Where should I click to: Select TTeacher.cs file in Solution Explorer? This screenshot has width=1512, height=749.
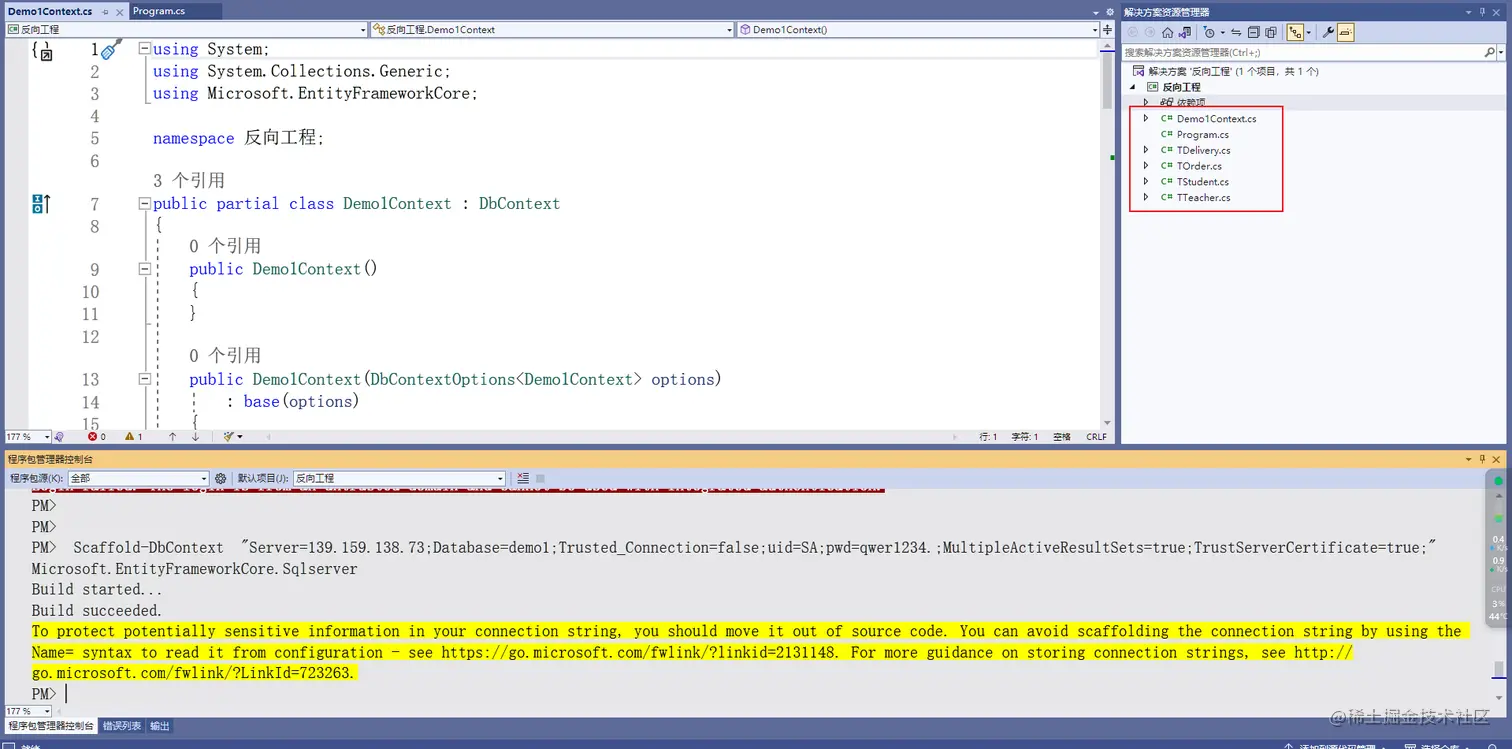[1204, 198]
